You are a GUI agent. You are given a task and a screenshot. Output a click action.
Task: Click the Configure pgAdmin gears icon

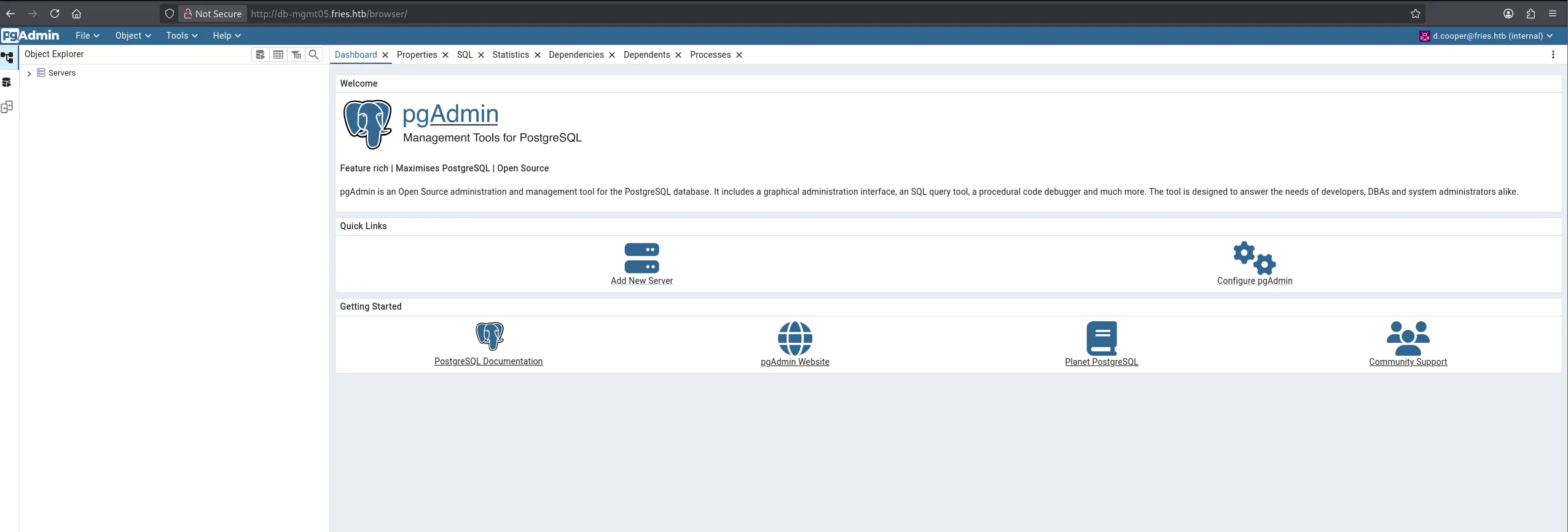coord(1254,258)
